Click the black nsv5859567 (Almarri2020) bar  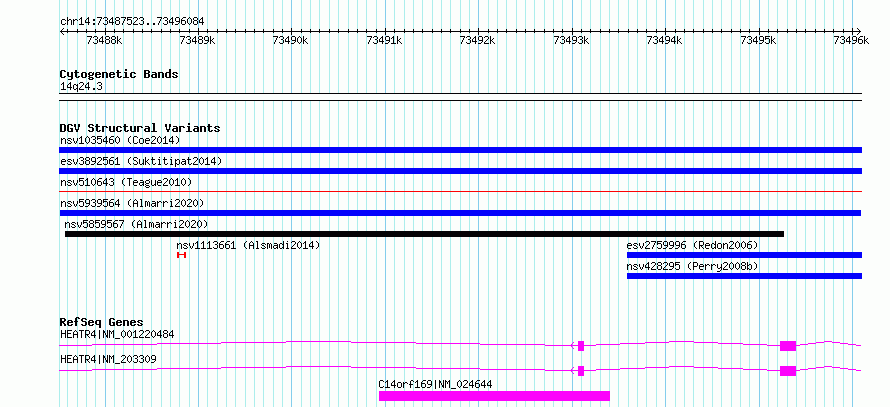(425, 234)
